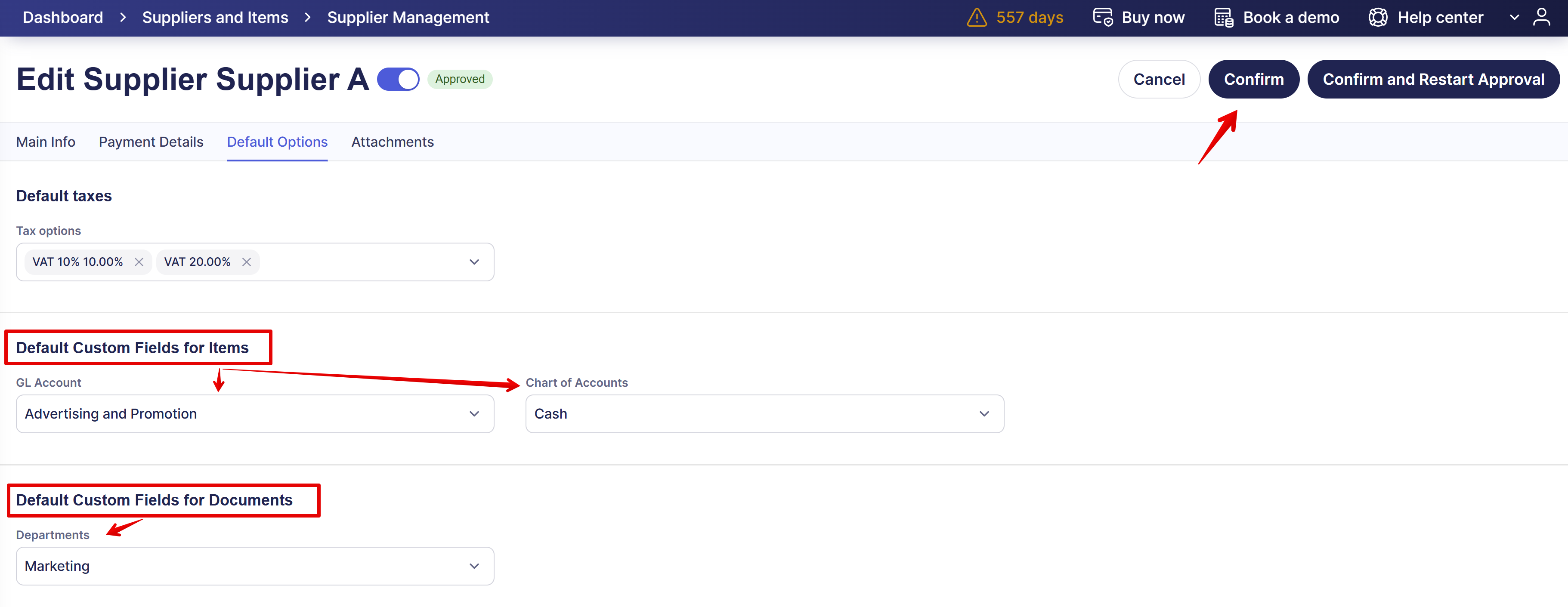The width and height of the screenshot is (1568, 607).
Task: Open the Attachments tab
Action: [x=393, y=142]
